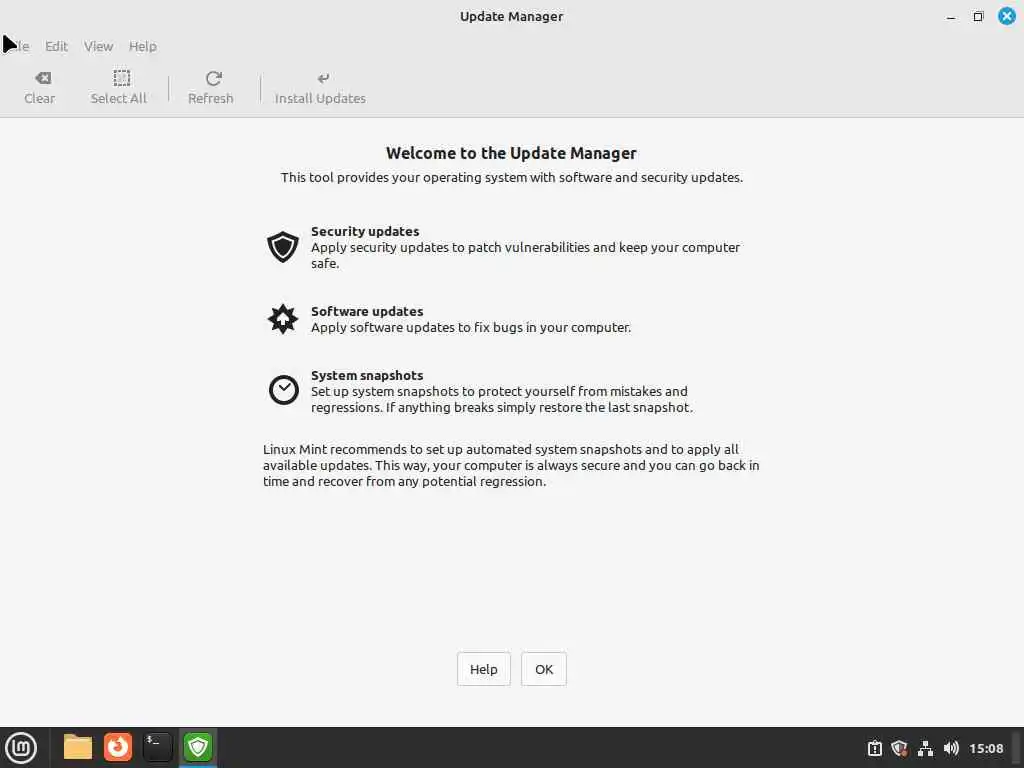This screenshot has width=1024, height=768.
Task: Open the File menu
Action: 17,46
